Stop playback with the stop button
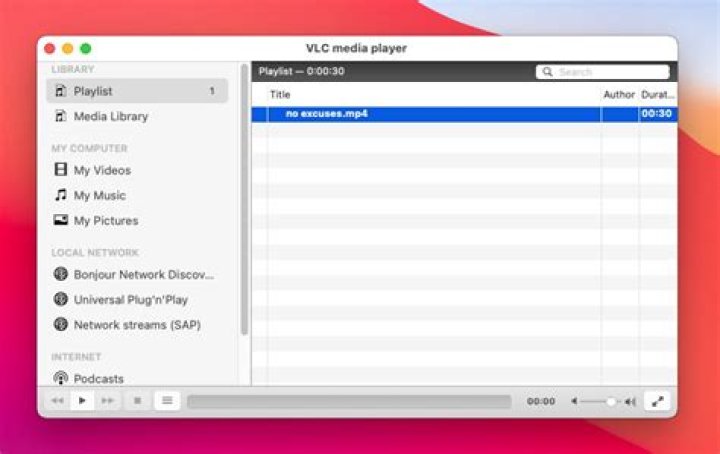 click(137, 401)
